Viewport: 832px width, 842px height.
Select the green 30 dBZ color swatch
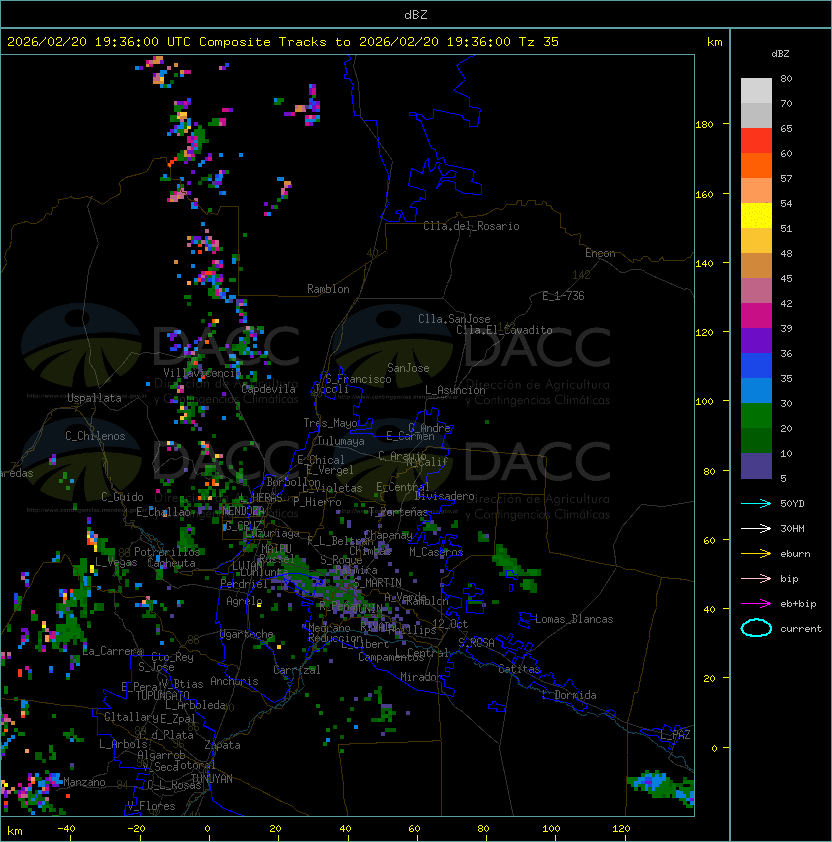[756, 416]
